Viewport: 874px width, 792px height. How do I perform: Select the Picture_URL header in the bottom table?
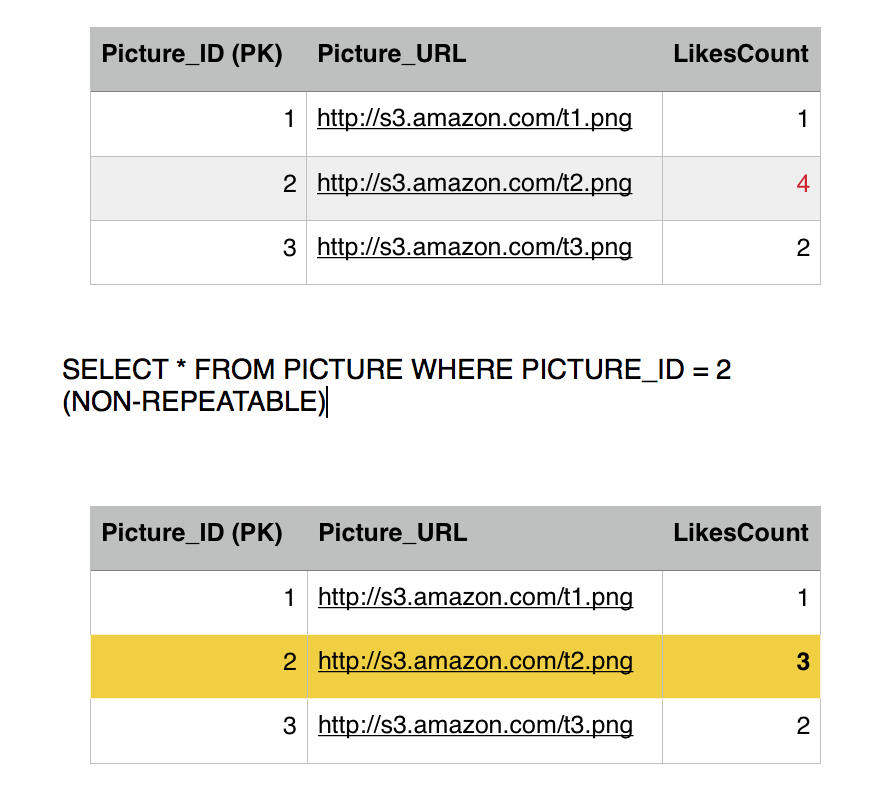pyautogui.click(x=393, y=533)
